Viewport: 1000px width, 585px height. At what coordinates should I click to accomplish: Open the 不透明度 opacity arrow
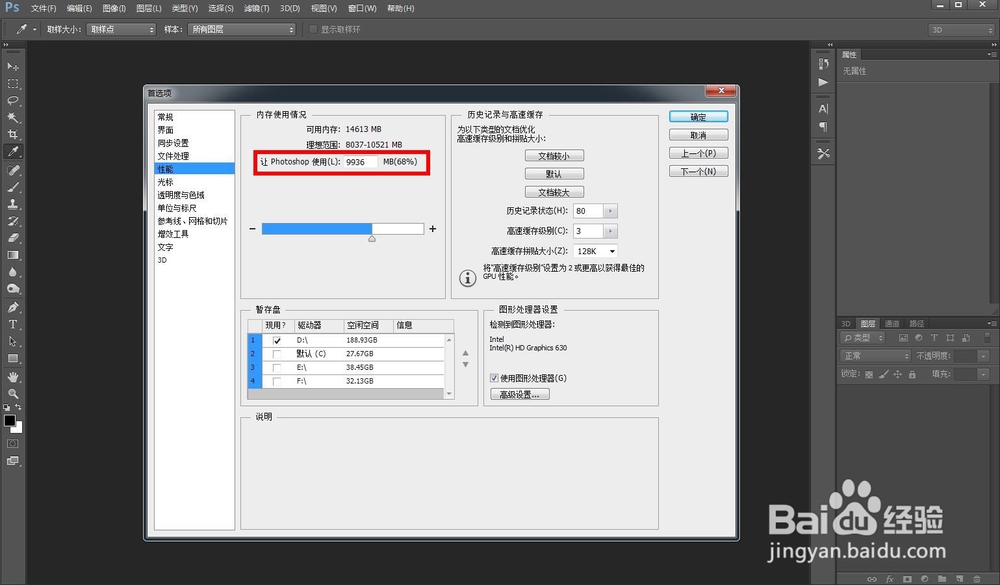[x=984, y=356]
